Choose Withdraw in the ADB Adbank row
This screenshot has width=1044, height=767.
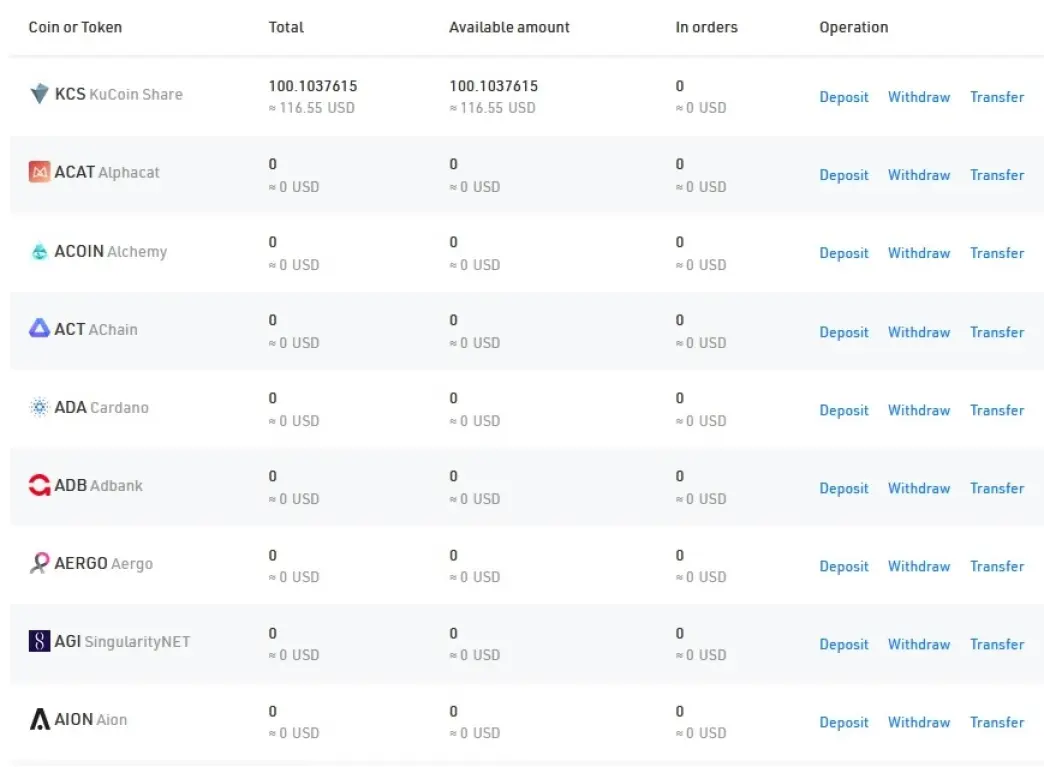coord(919,488)
